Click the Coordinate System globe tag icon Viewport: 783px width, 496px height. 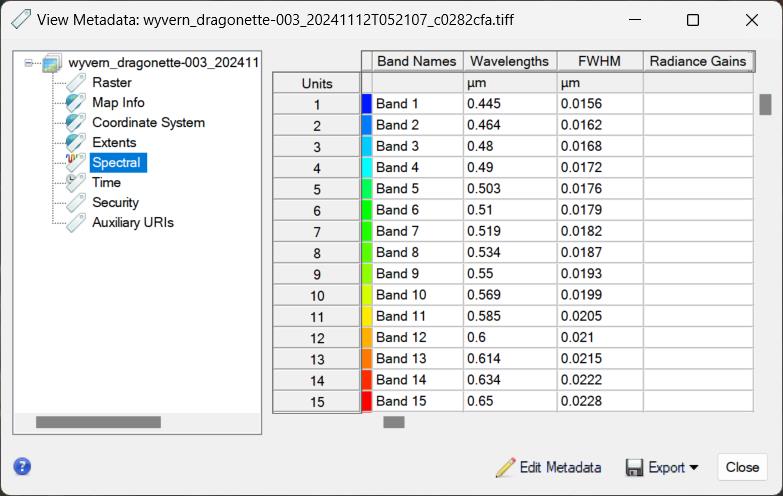coord(76,122)
